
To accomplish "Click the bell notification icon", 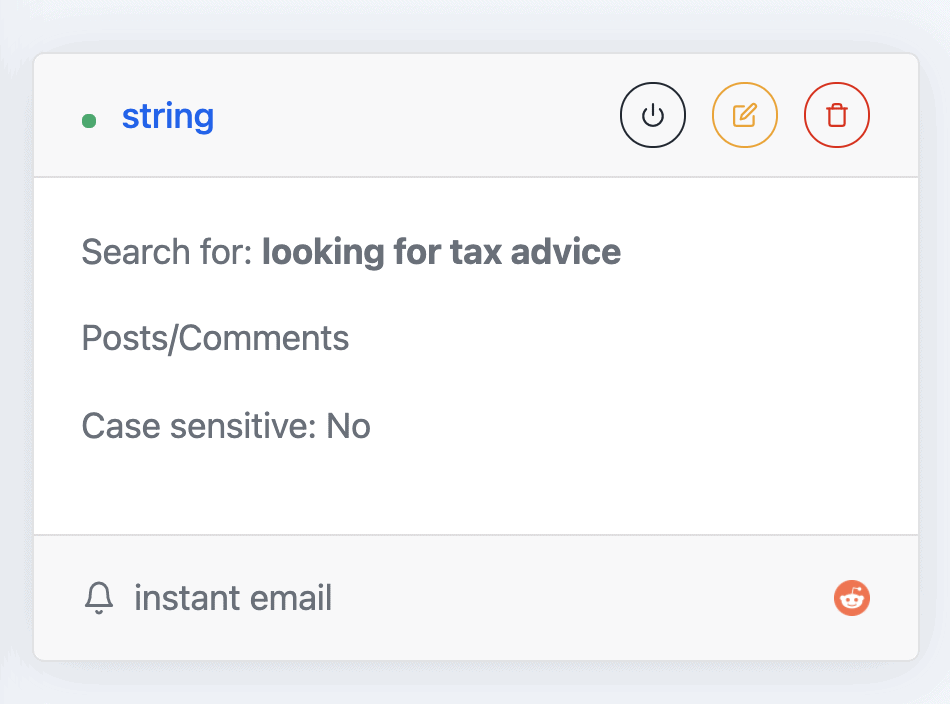I will click(99, 598).
